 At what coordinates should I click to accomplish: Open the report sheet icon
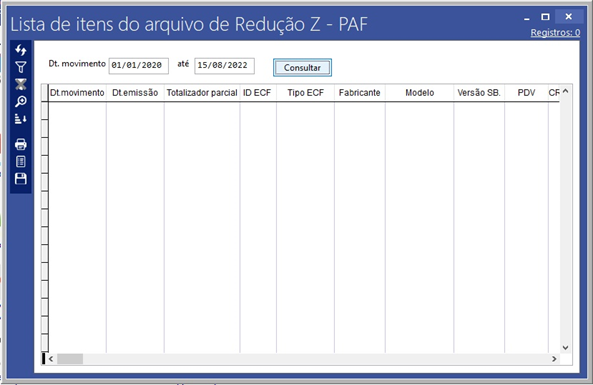click(x=21, y=161)
